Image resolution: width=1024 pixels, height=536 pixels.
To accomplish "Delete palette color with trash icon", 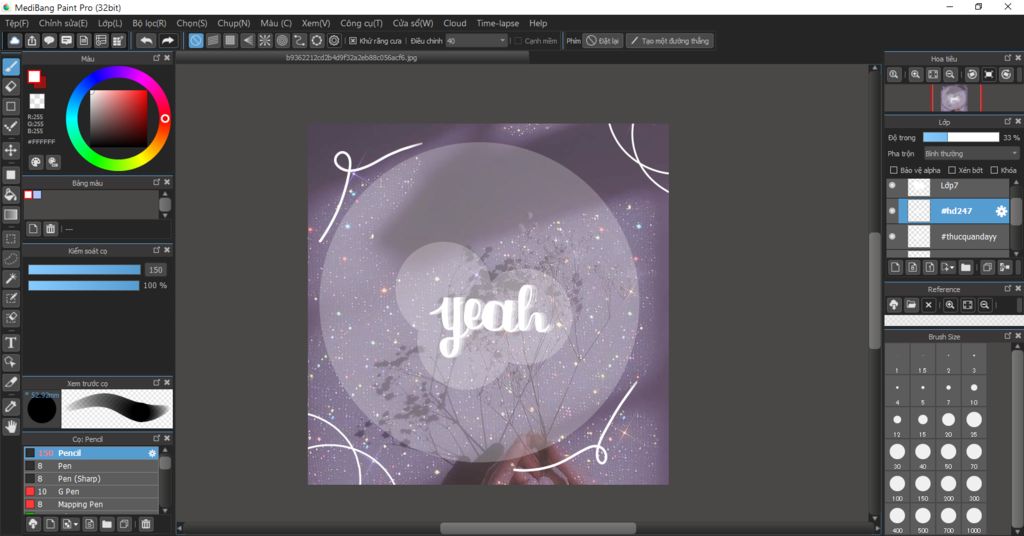I will click(50, 229).
